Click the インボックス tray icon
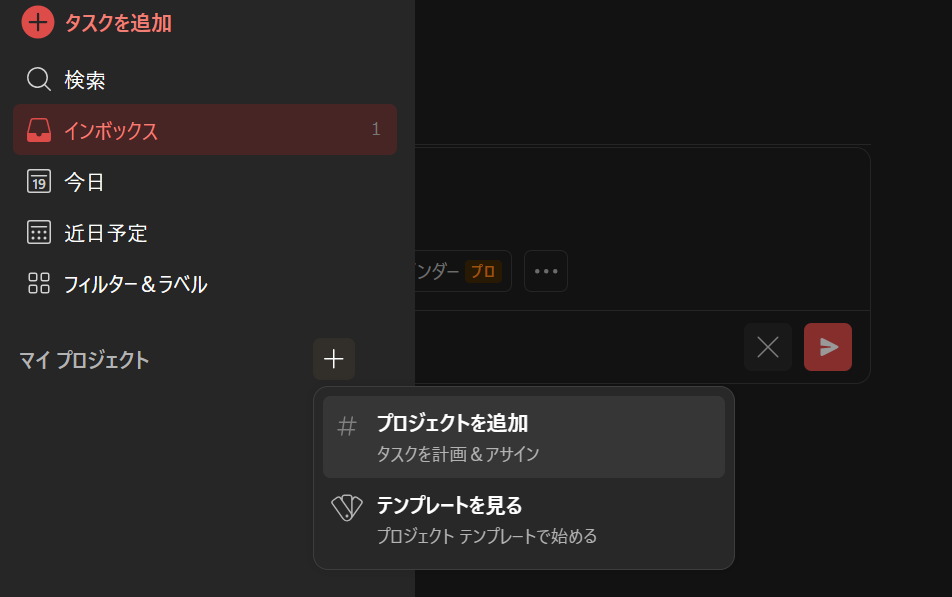Viewport: 952px width, 597px height. [x=39, y=130]
